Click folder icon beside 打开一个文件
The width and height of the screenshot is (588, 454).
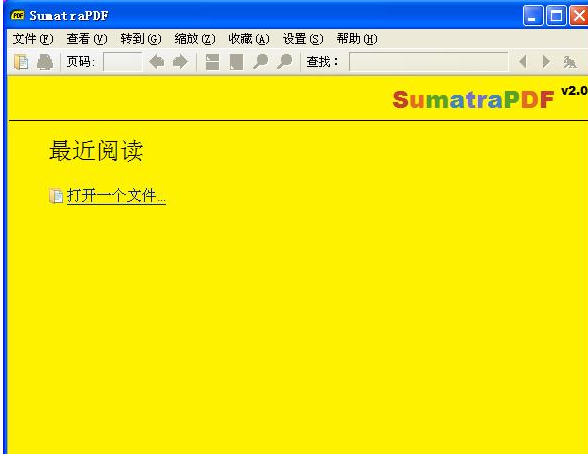pyautogui.click(x=56, y=196)
